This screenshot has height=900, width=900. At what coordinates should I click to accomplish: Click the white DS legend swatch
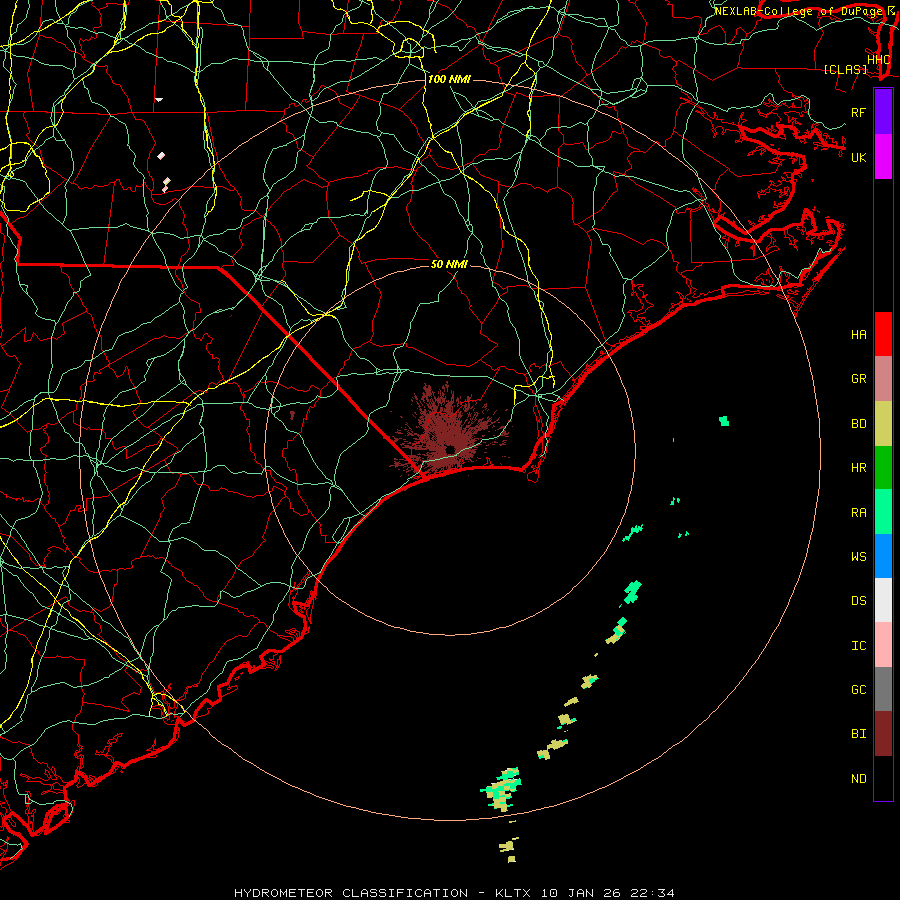tap(883, 600)
